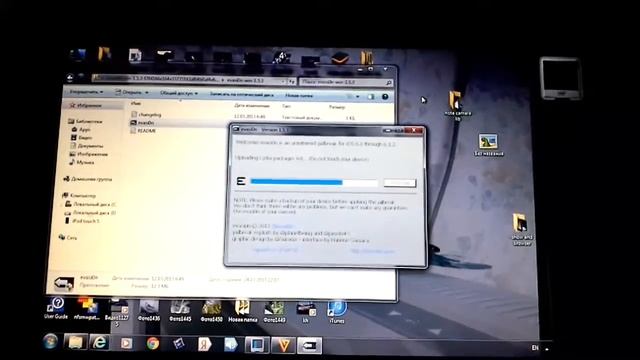Viewport: 640px width, 360px height.
Task: Open the Изображения library in sidebar
Action: click(x=89, y=154)
